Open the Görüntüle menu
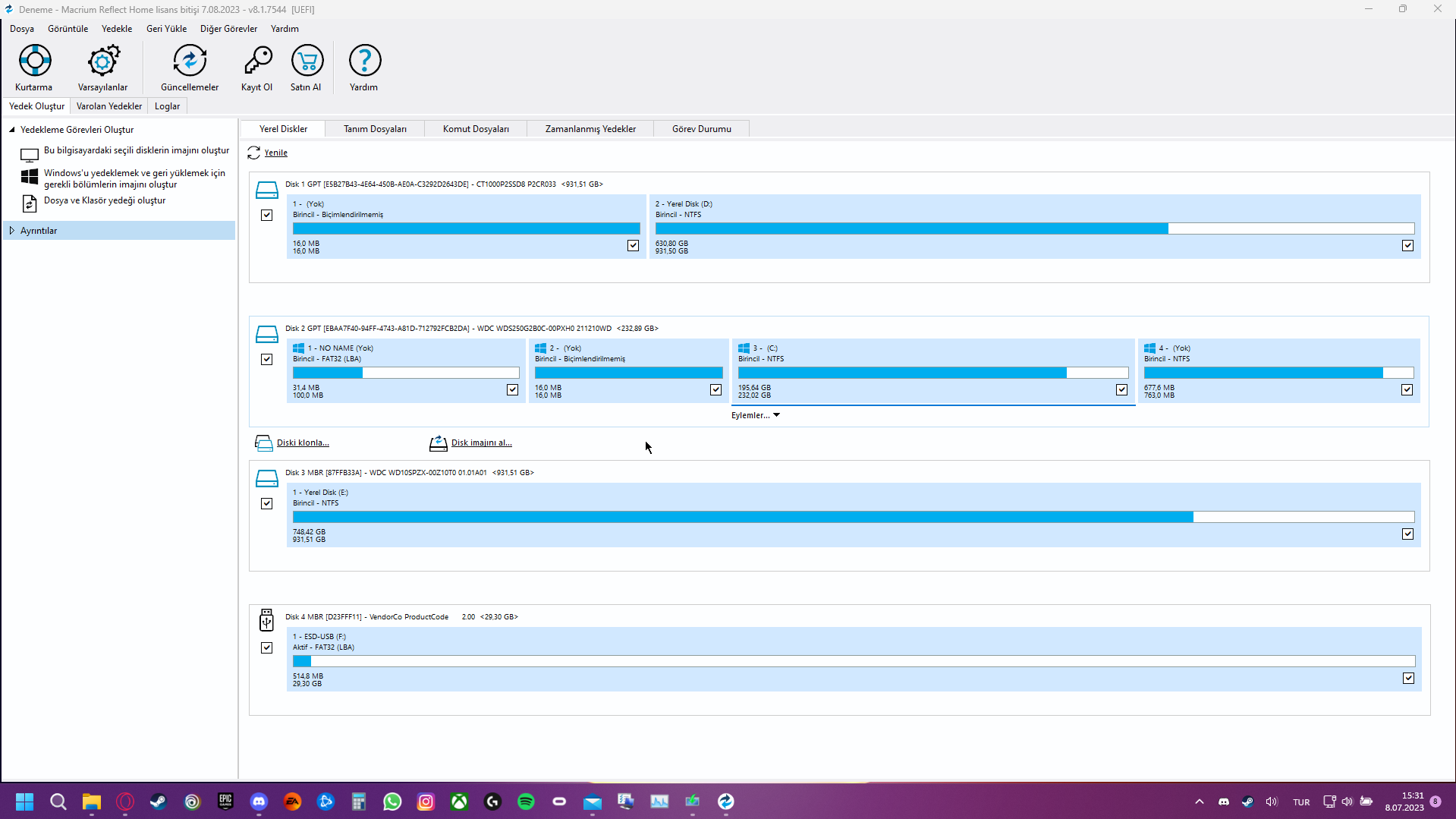The width and height of the screenshot is (1456, 819). point(68,29)
